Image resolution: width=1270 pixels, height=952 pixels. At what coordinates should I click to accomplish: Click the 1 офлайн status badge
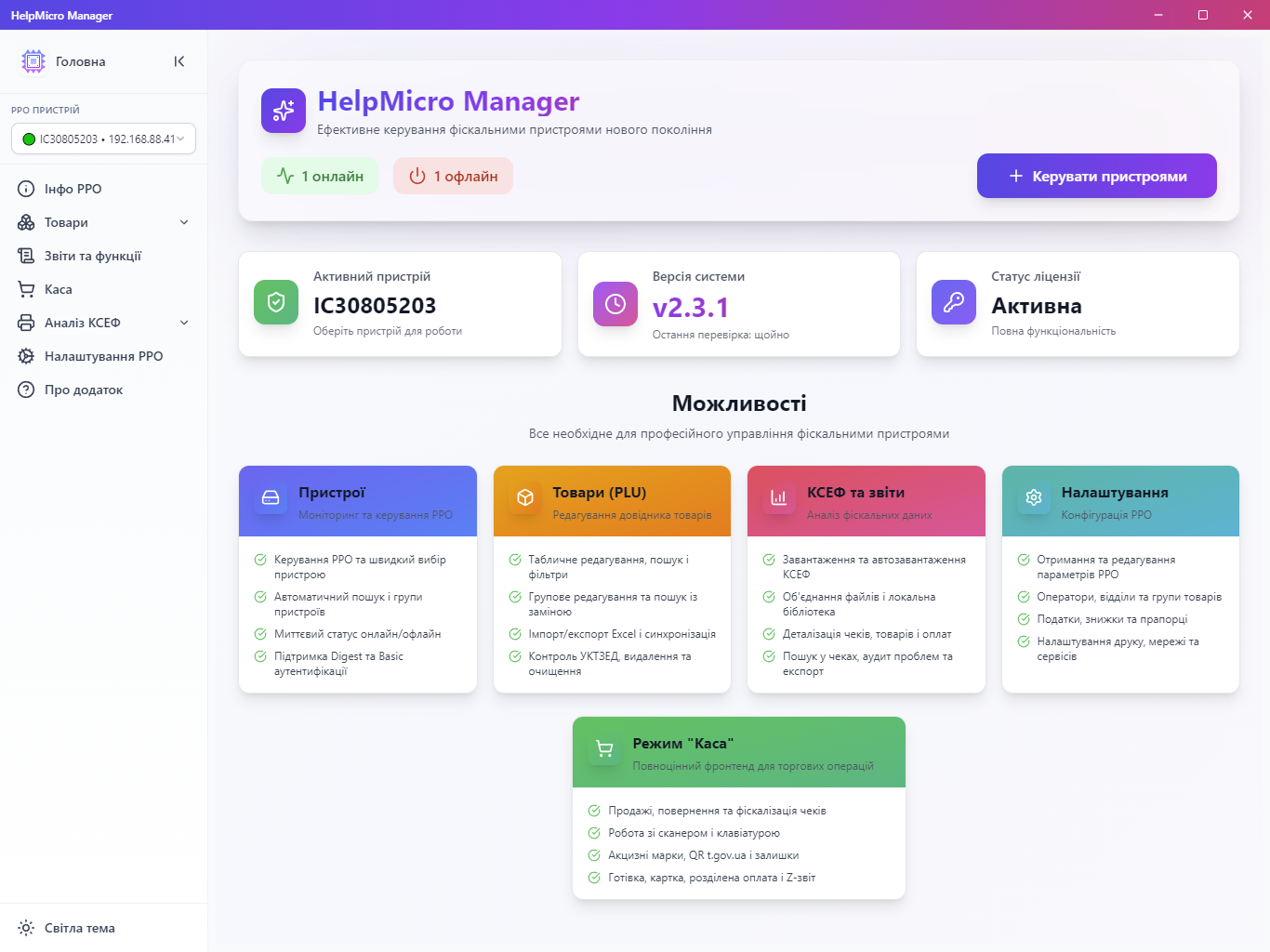pyautogui.click(x=453, y=176)
